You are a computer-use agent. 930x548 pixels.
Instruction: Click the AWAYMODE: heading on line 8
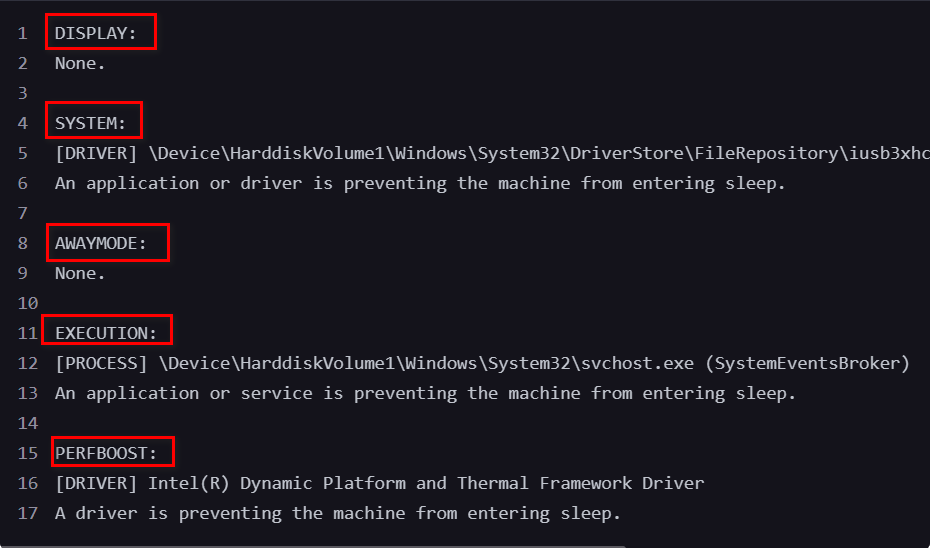tap(101, 243)
